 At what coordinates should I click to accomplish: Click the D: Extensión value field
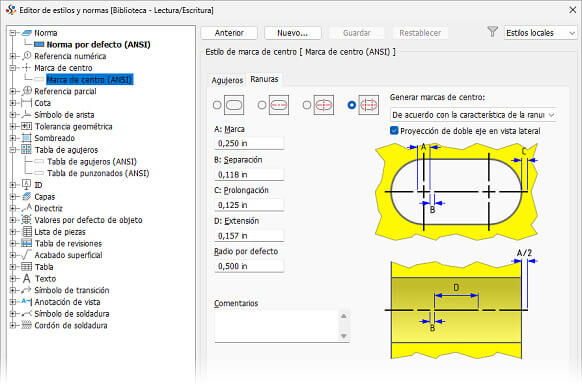pyautogui.click(x=249, y=236)
